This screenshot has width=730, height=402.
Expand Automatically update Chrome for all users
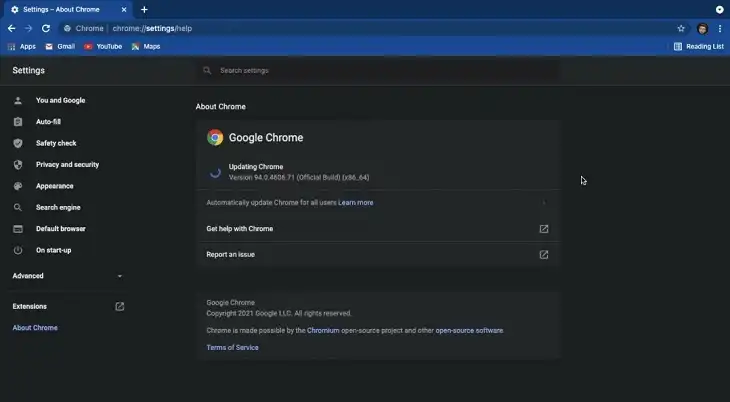[544, 203]
